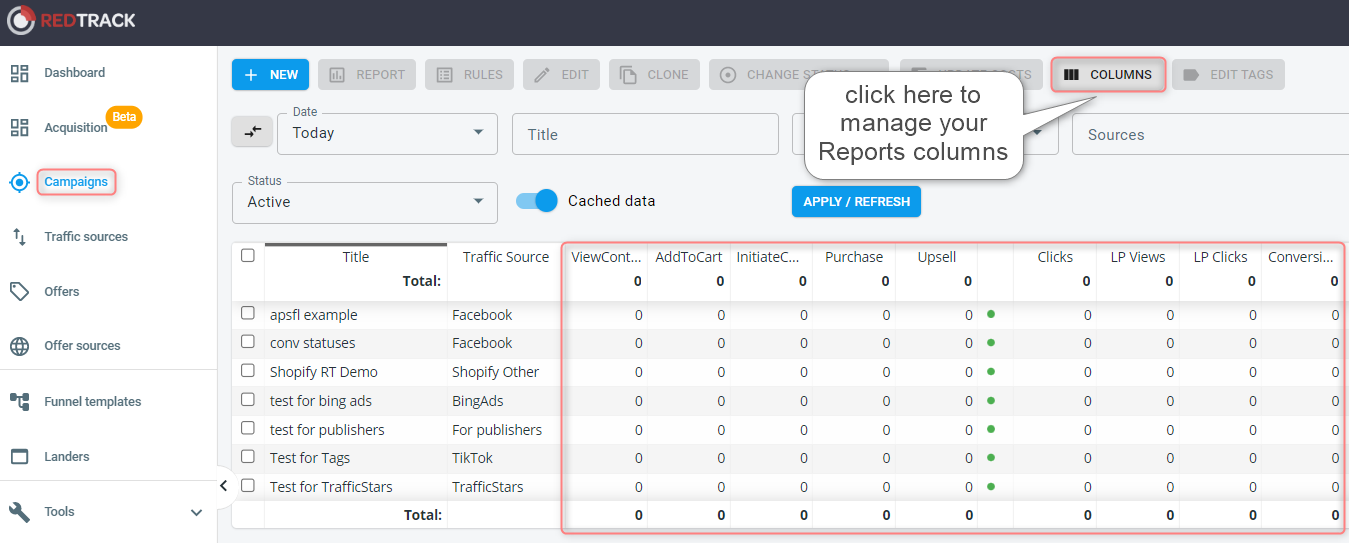Sort by the Purchase column header
The width and height of the screenshot is (1349, 543).
(854, 257)
